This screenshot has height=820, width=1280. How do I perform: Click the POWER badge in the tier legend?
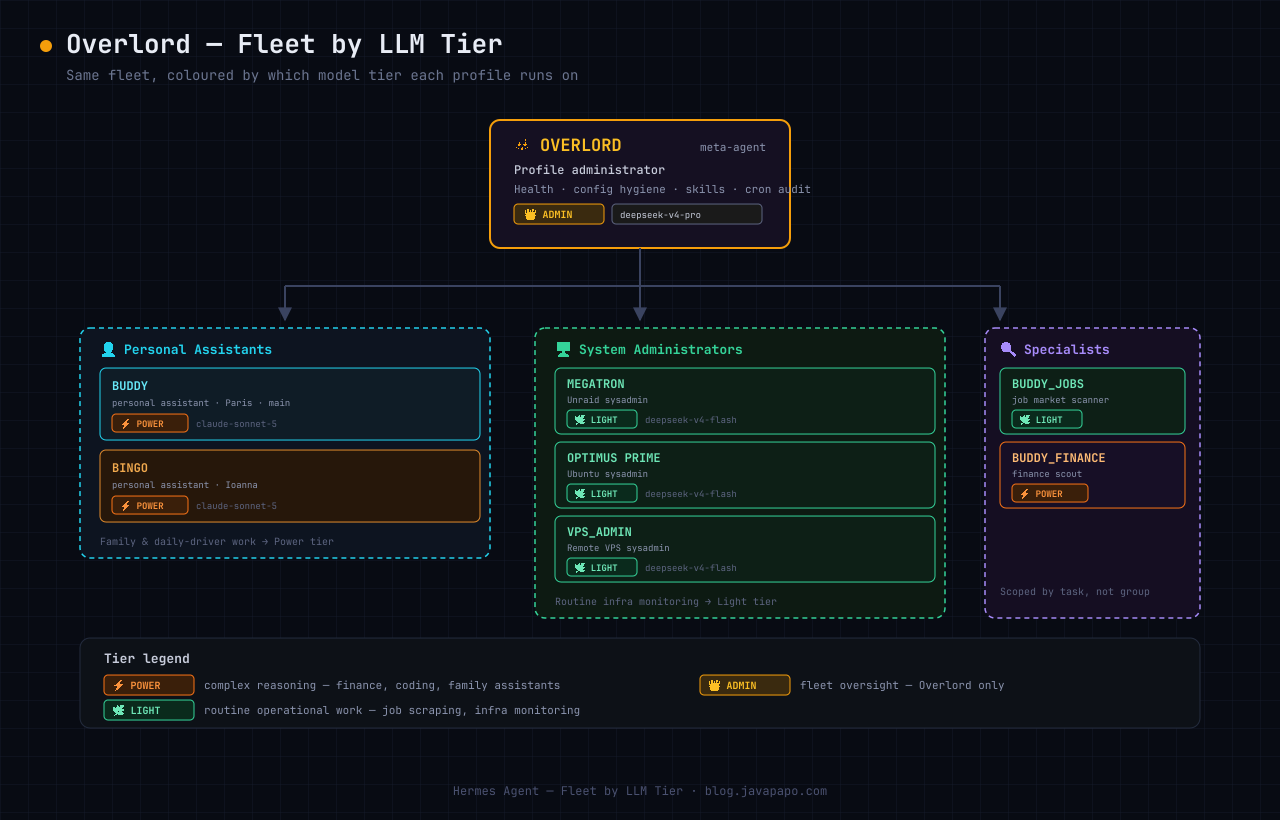149,686
